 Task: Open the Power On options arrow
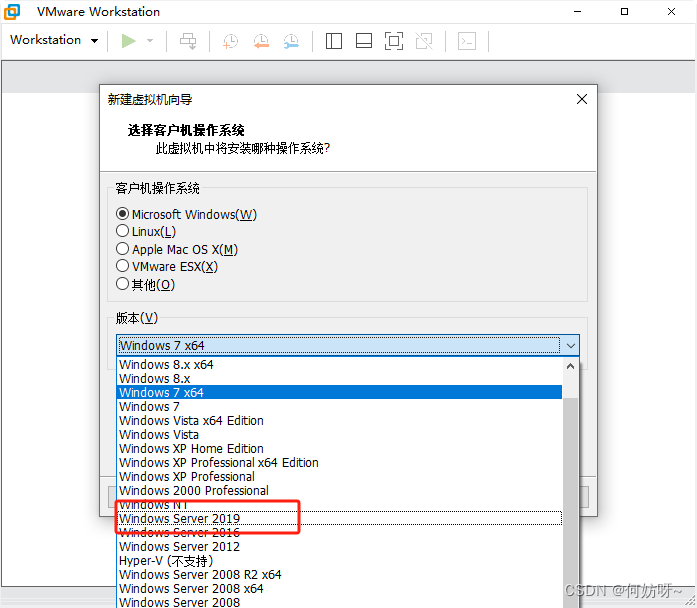coord(150,41)
